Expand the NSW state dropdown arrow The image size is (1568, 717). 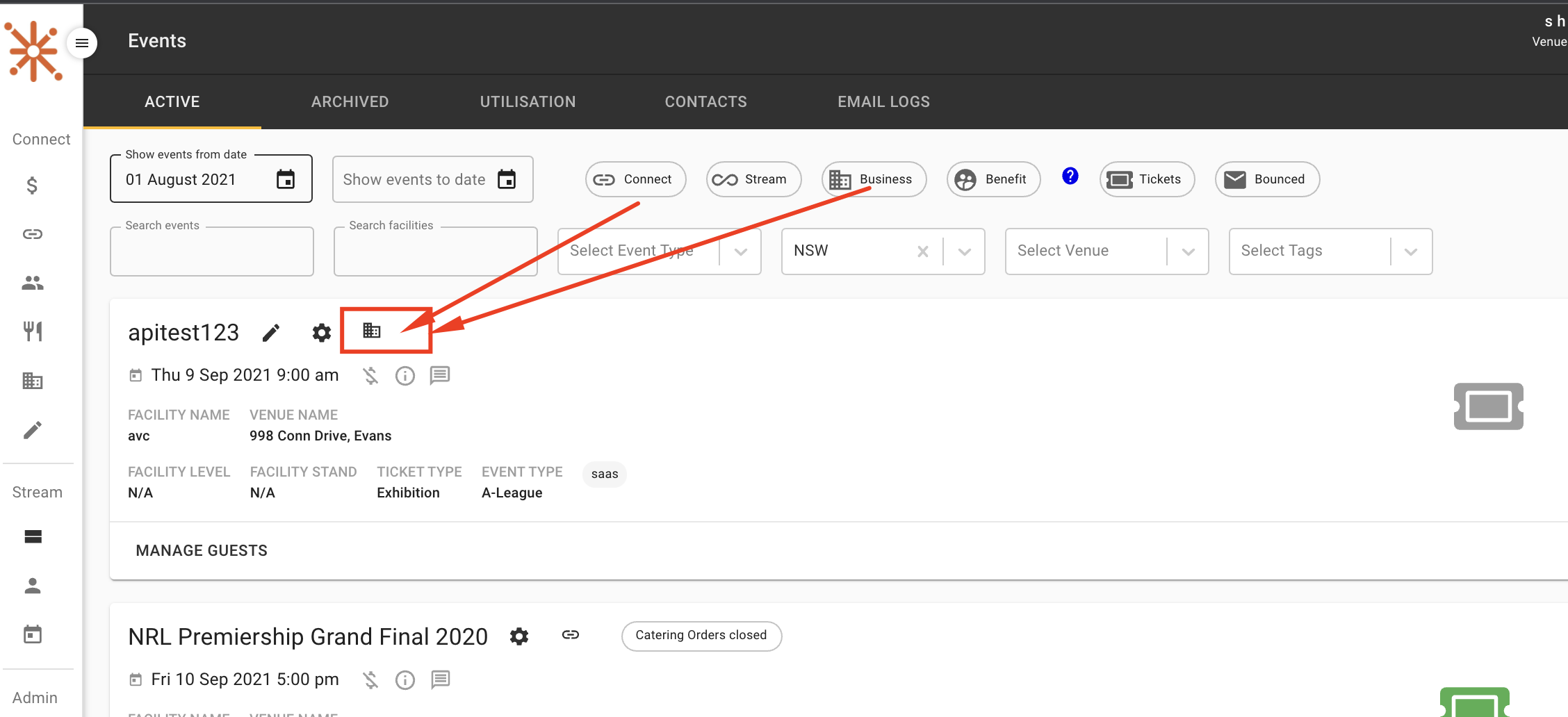(964, 252)
